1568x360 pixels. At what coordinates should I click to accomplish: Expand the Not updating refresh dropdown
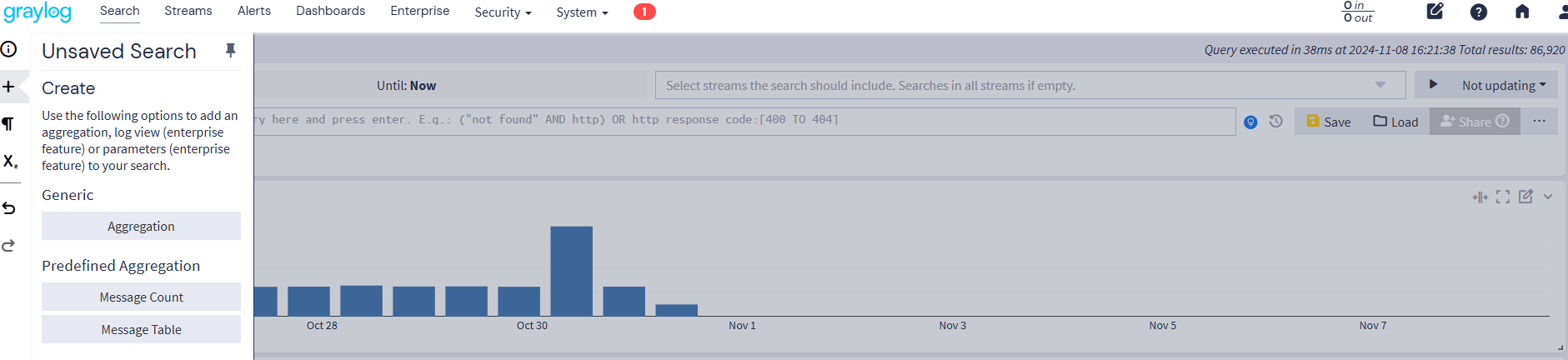1504,85
